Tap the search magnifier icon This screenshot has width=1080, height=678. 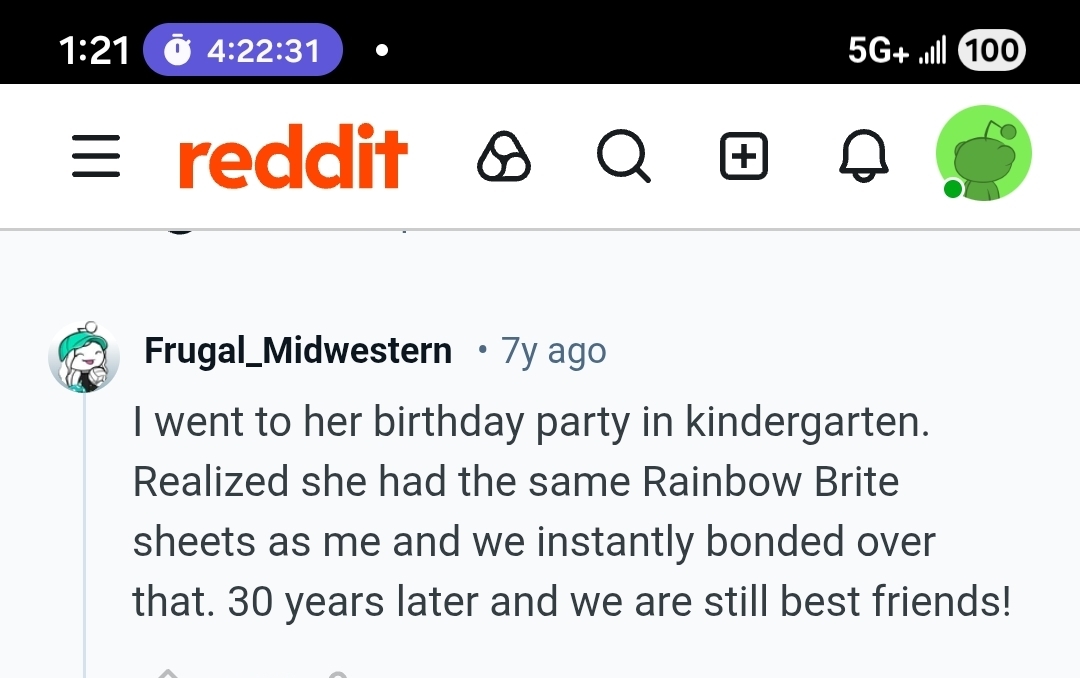623,158
